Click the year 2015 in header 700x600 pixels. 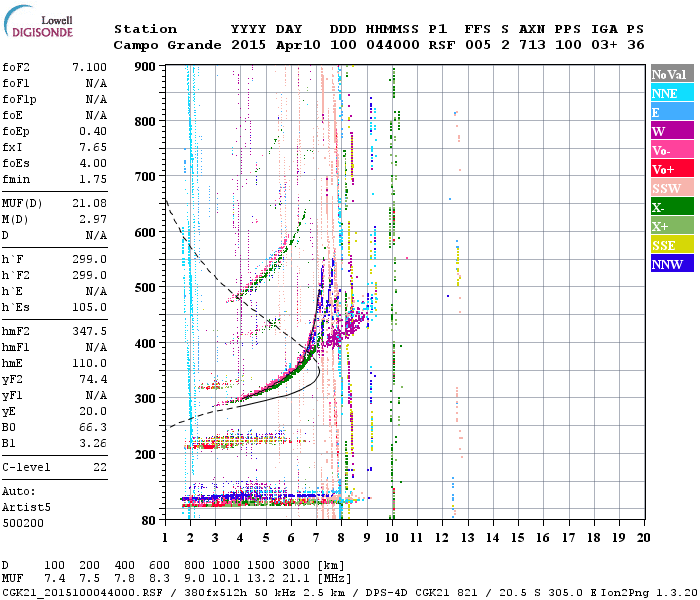click(x=249, y=45)
